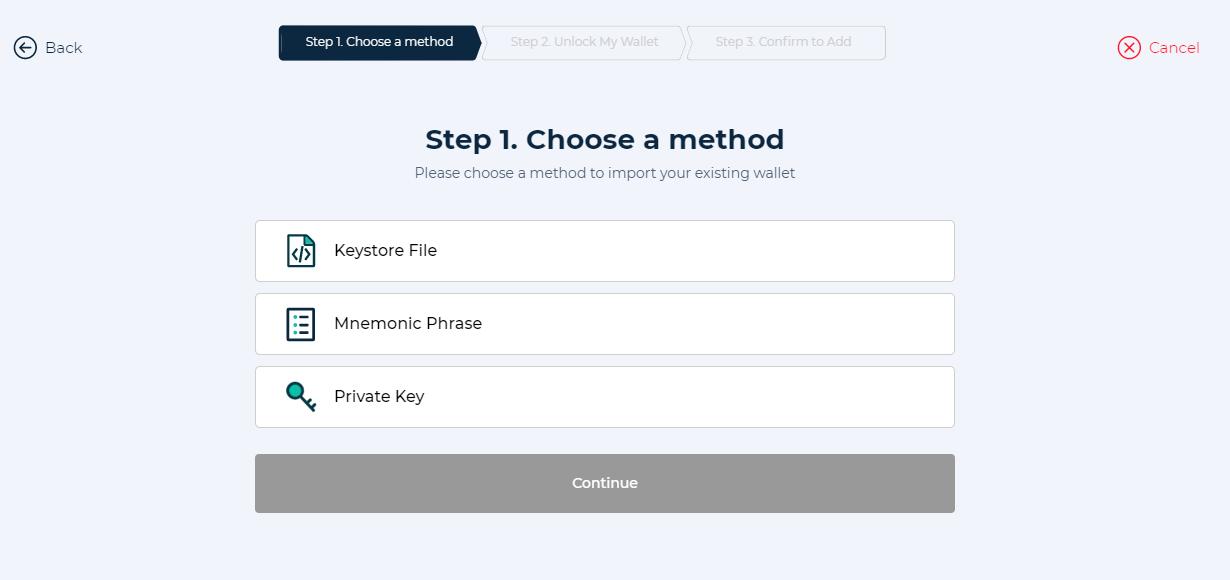The image size is (1230, 580).
Task: Select the Mnemonic Phrase list icon
Action: [301, 324]
